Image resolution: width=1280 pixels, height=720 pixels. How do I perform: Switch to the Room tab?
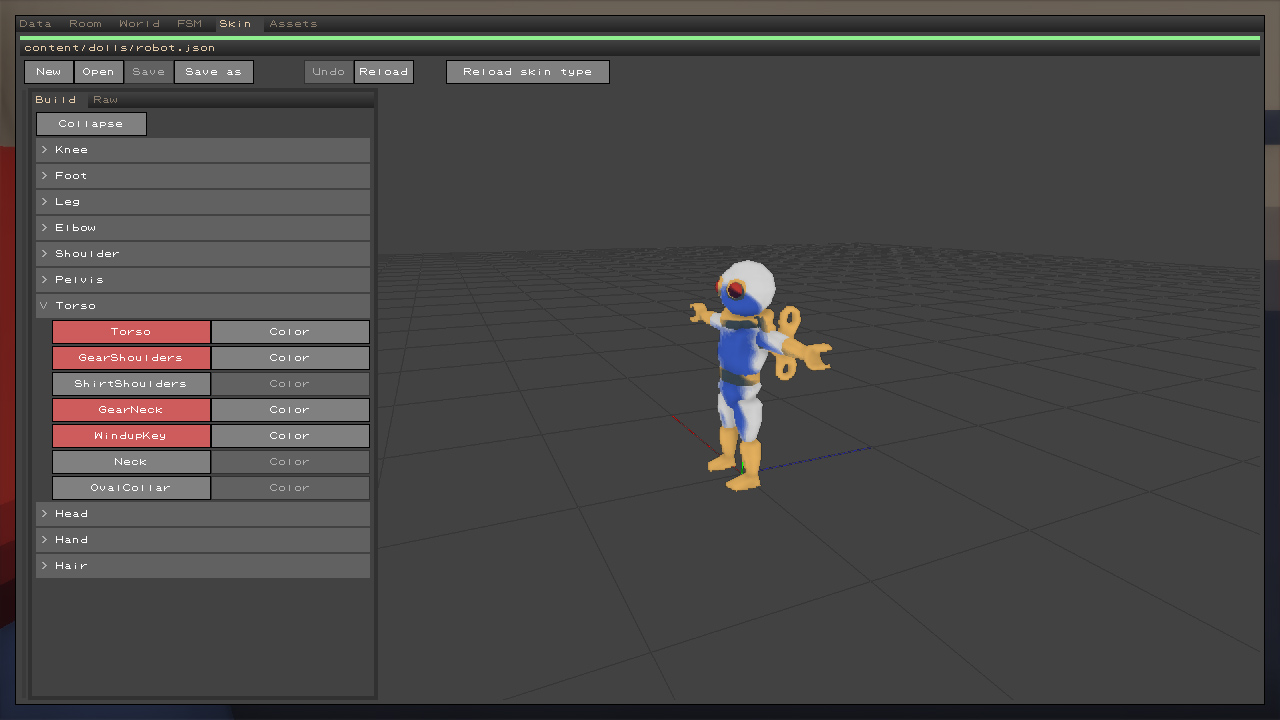tap(85, 24)
